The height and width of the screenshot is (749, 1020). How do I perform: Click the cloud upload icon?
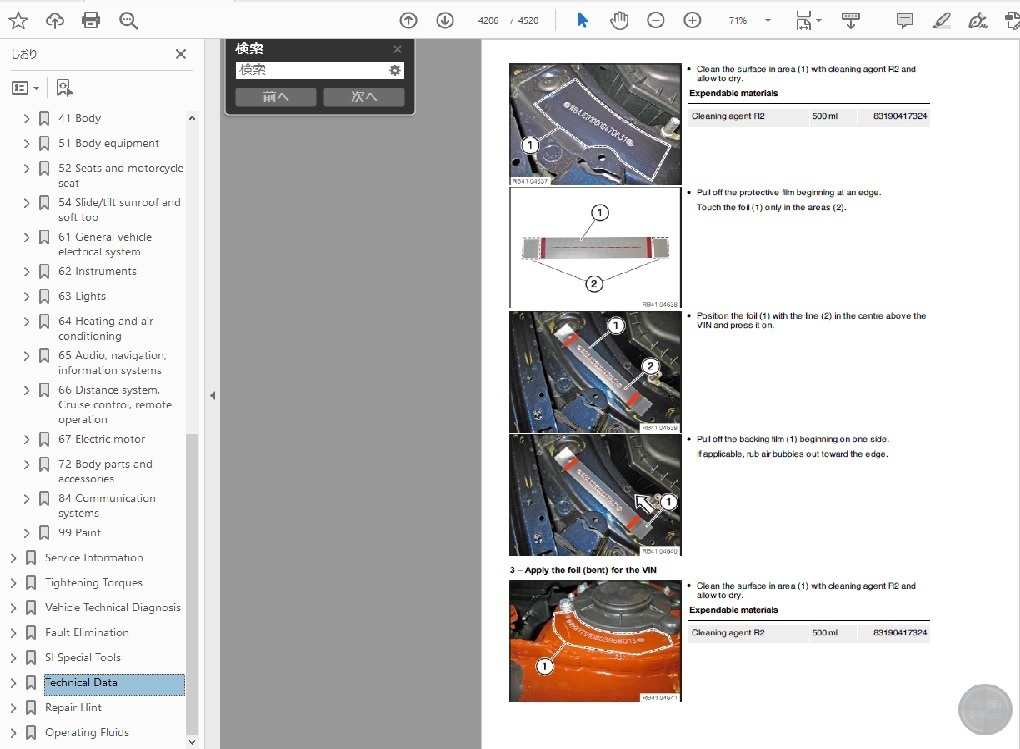[x=55, y=21]
